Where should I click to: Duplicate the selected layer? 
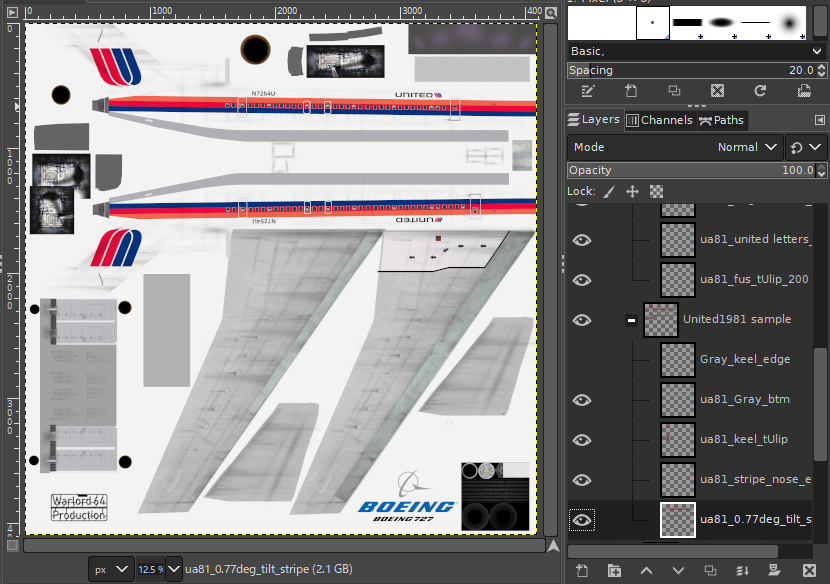(x=710, y=570)
